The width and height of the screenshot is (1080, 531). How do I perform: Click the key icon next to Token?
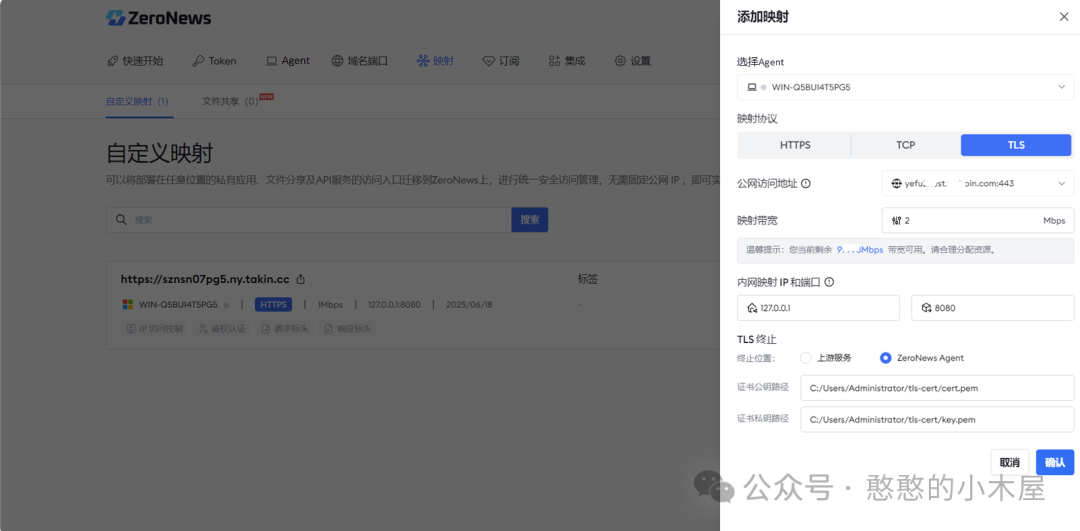pos(198,61)
